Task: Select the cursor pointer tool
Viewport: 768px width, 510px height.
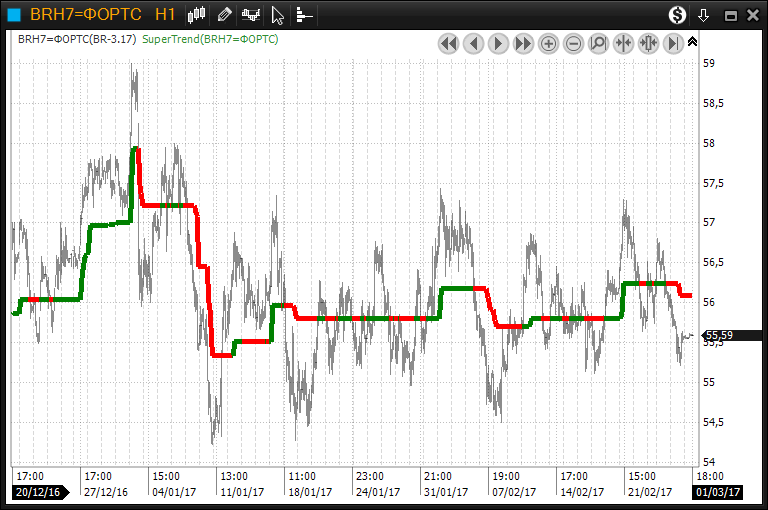Action: [x=279, y=15]
